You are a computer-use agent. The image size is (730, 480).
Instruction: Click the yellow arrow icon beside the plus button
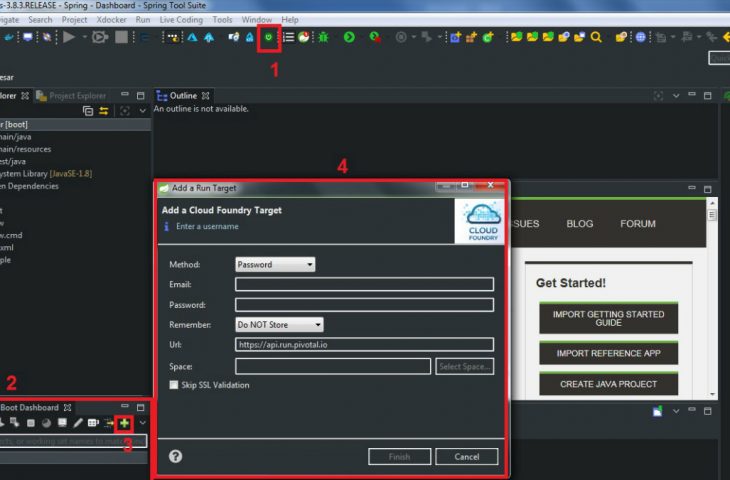tap(109, 423)
